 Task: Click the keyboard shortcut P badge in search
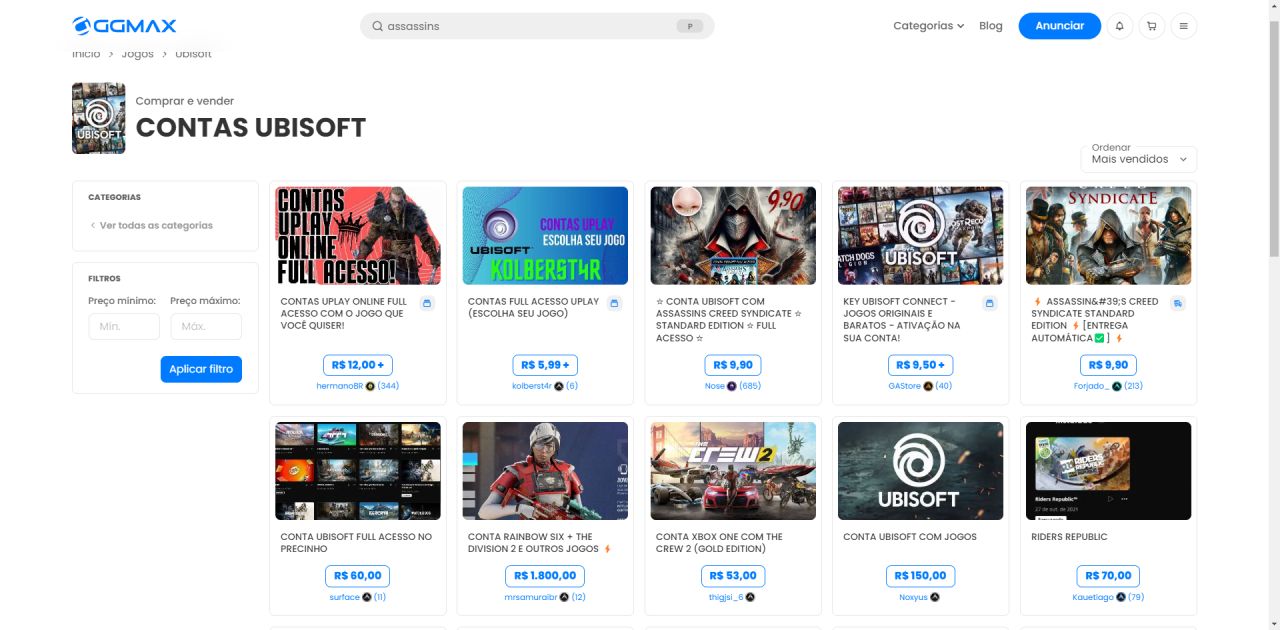689,26
